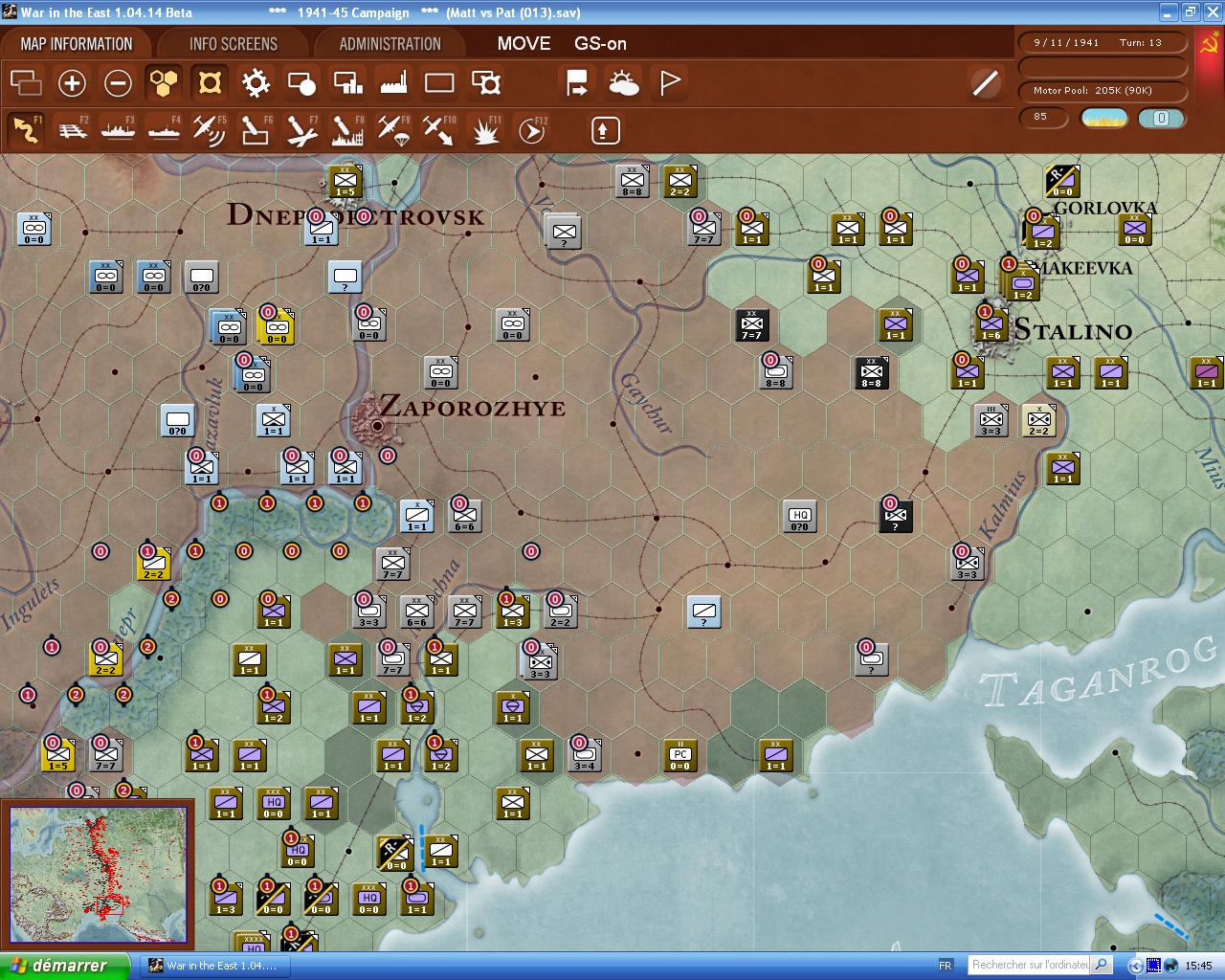
Task: Select the black 7=7 unit counter
Action: tap(752, 325)
